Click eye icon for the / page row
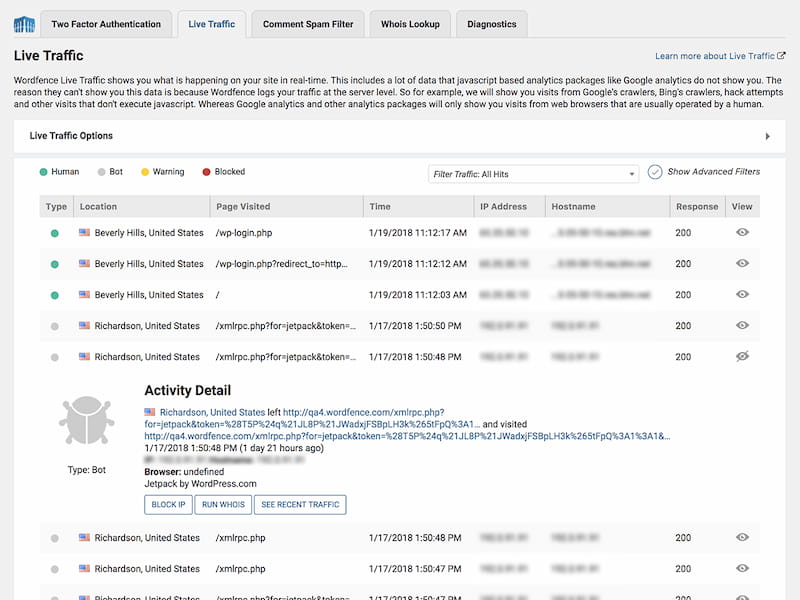The height and width of the screenshot is (600, 800). (742, 295)
